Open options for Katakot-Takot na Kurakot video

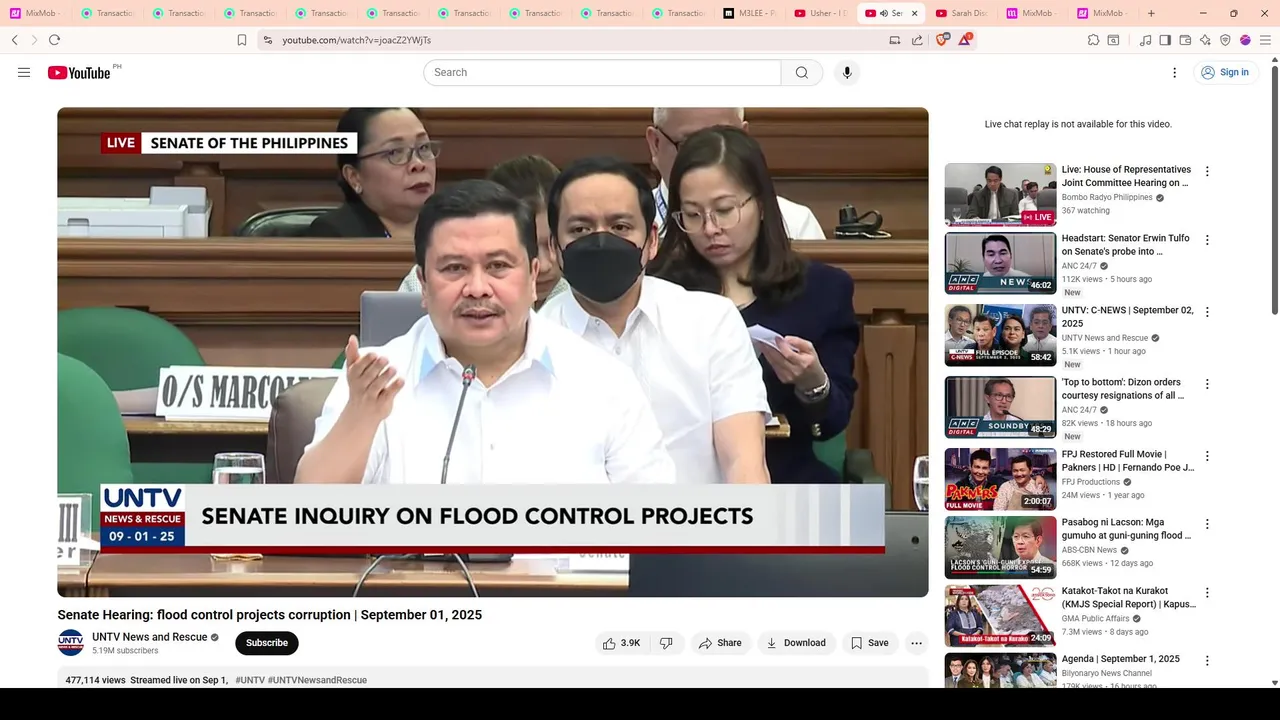pyautogui.click(x=1207, y=592)
